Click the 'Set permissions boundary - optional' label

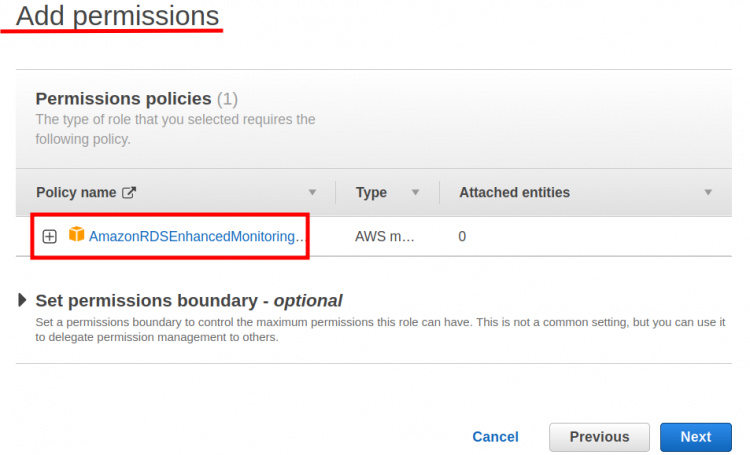[188, 300]
